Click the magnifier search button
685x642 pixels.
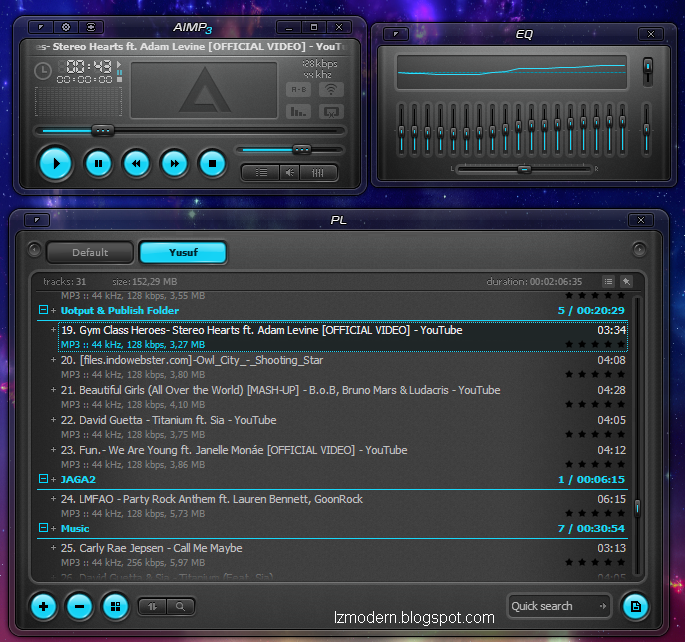(x=180, y=606)
